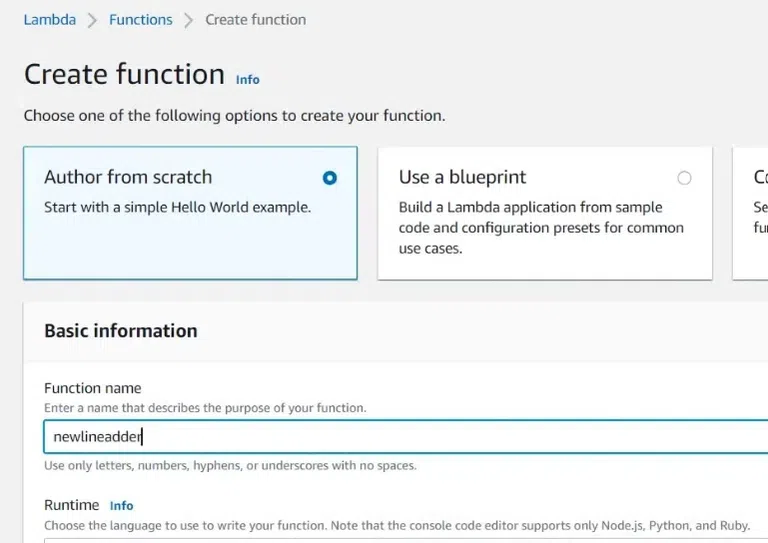Select the Use a blueprint radio button
Viewport: 768px width, 543px height.
(x=684, y=178)
